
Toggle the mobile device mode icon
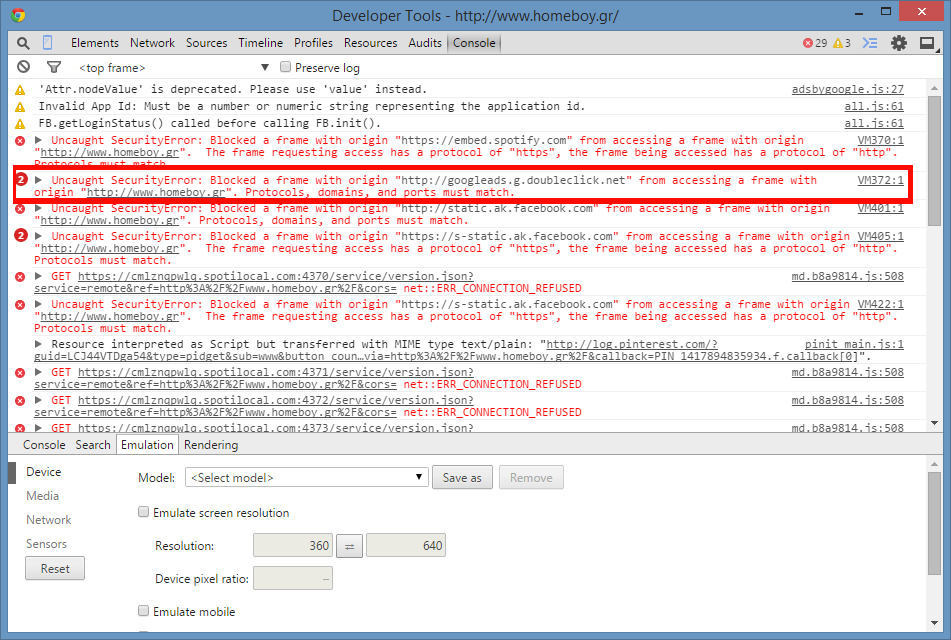point(47,42)
